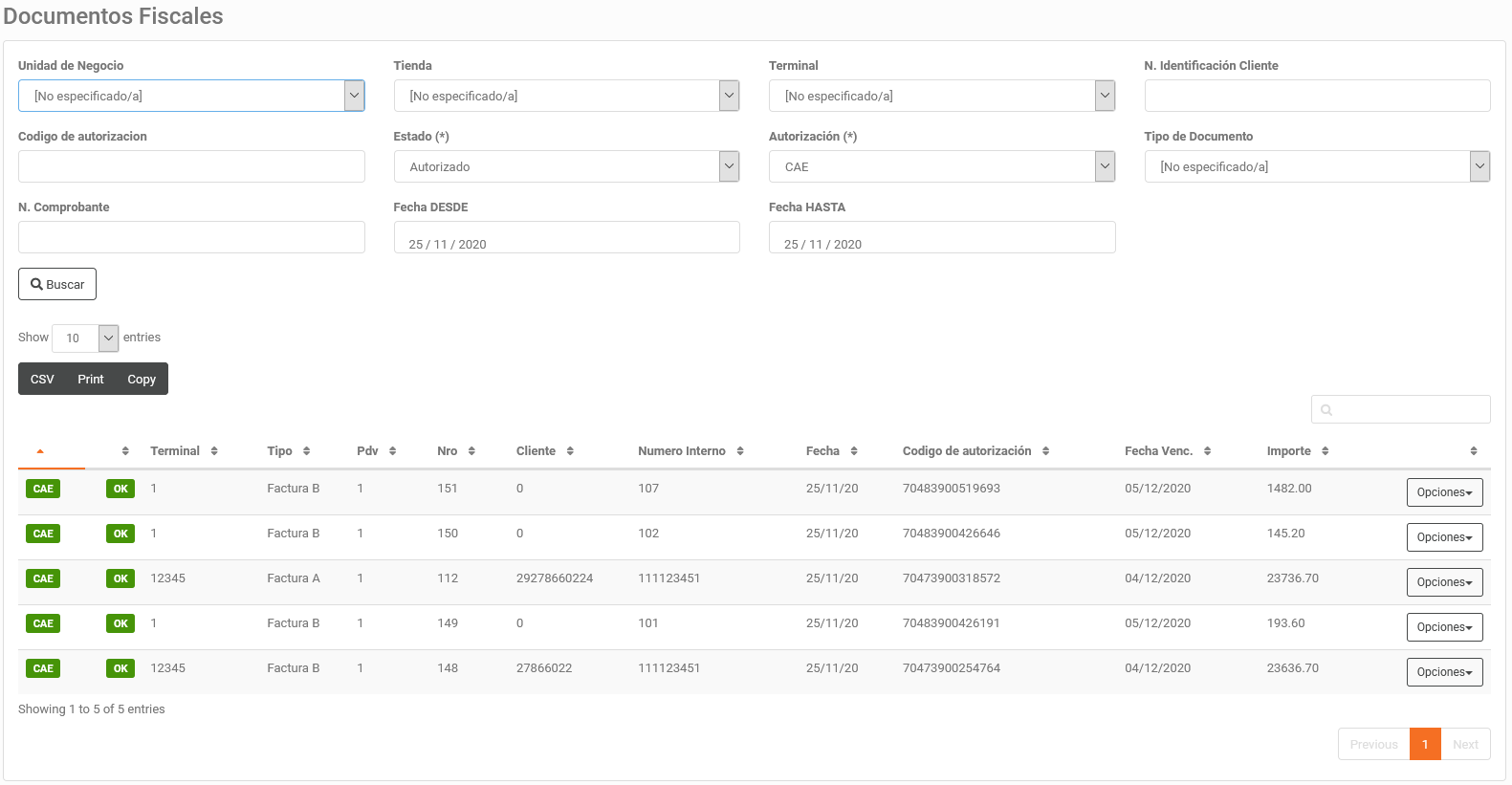1512x785 pixels.
Task: Sort by the Fecha column
Action: click(x=832, y=451)
